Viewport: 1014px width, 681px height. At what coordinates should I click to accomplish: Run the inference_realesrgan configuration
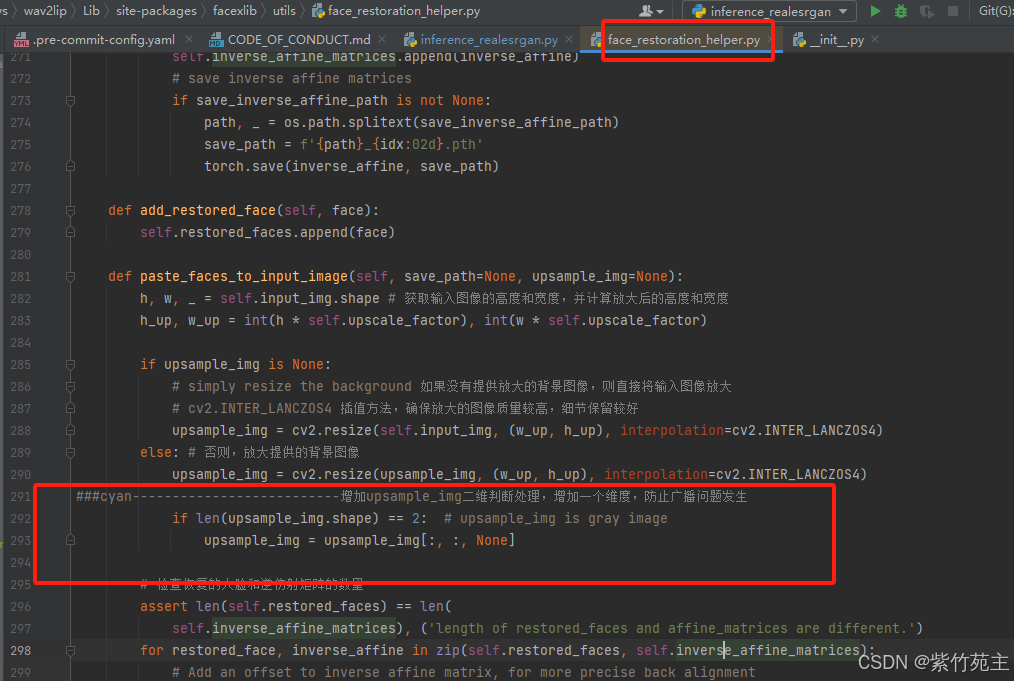[x=875, y=11]
